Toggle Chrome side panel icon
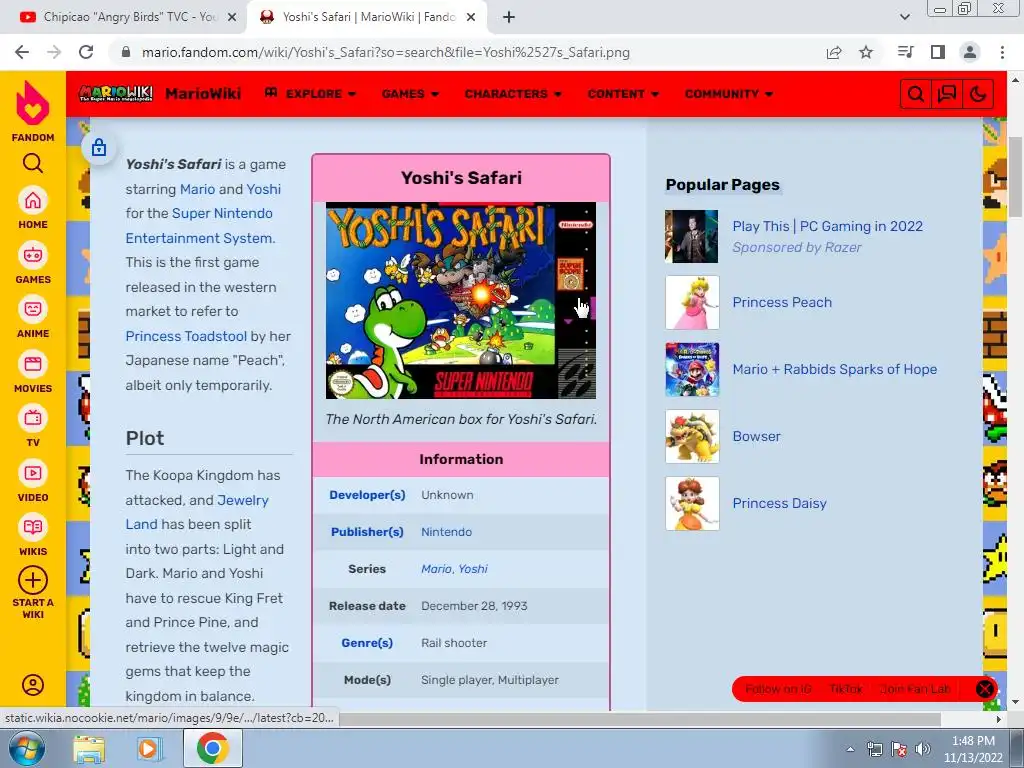Viewport: 1024px width, 768px height. [938, 52]
